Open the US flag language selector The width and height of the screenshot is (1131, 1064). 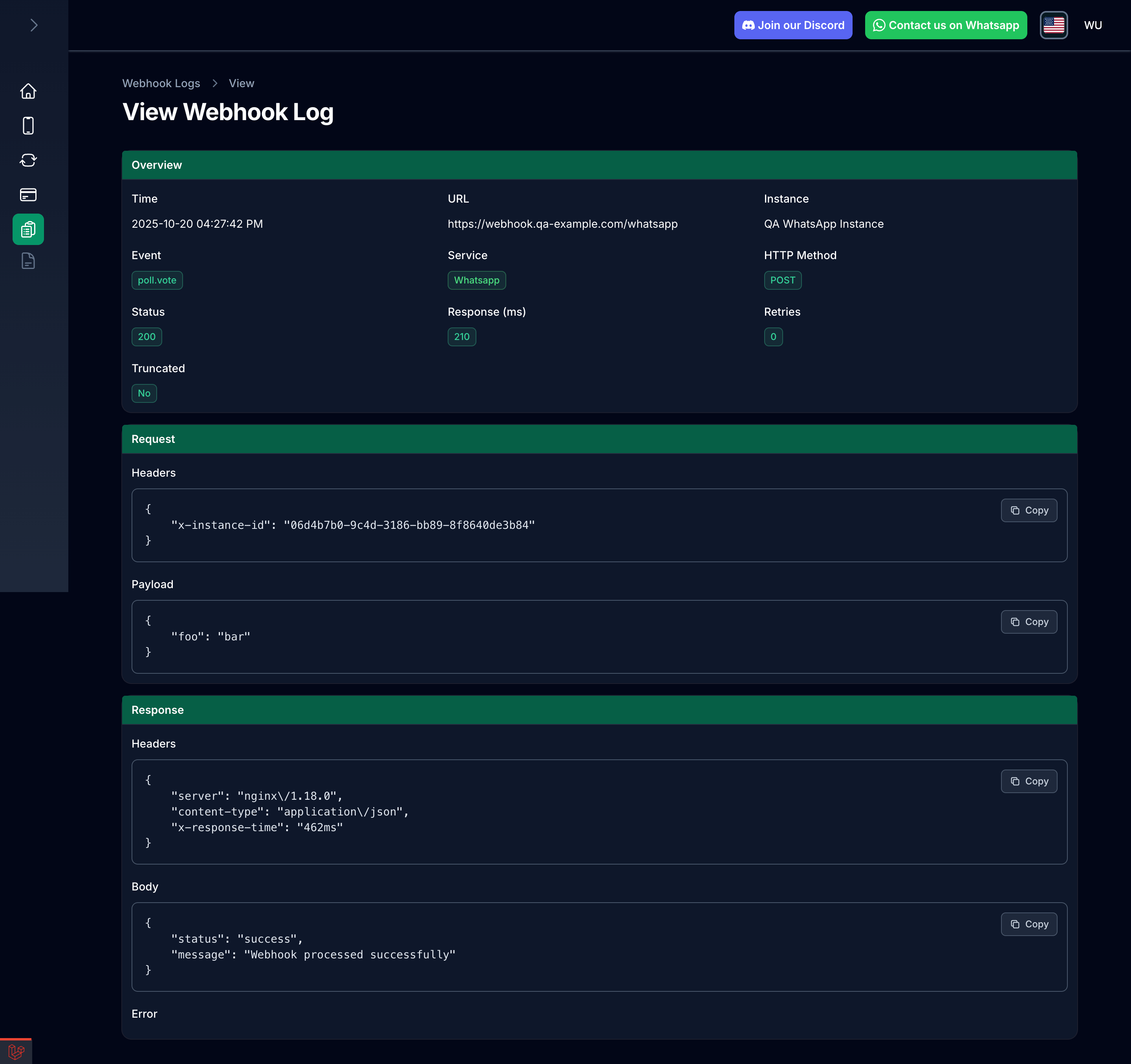click(x=1053, y=25)
